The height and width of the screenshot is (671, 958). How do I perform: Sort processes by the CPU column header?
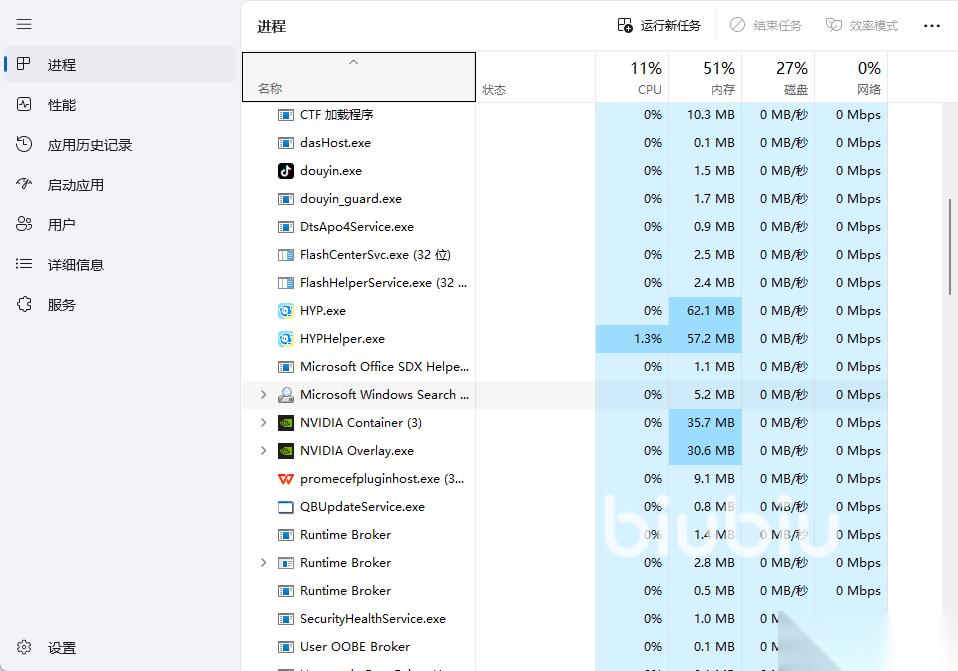click(x=632, y=78)
